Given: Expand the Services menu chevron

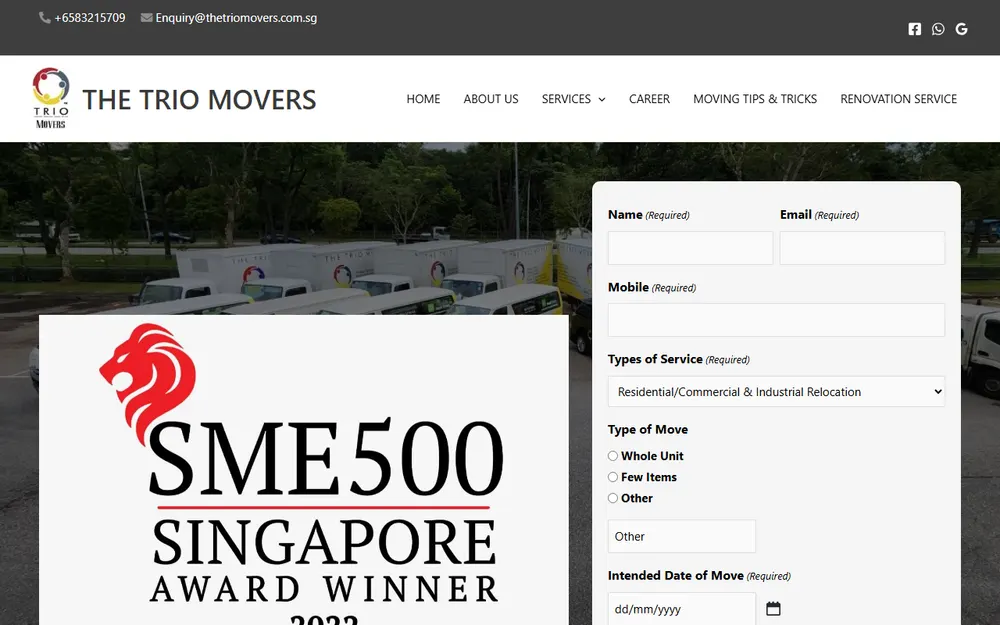Looking at the screenshot, I should tap(601, 99).
